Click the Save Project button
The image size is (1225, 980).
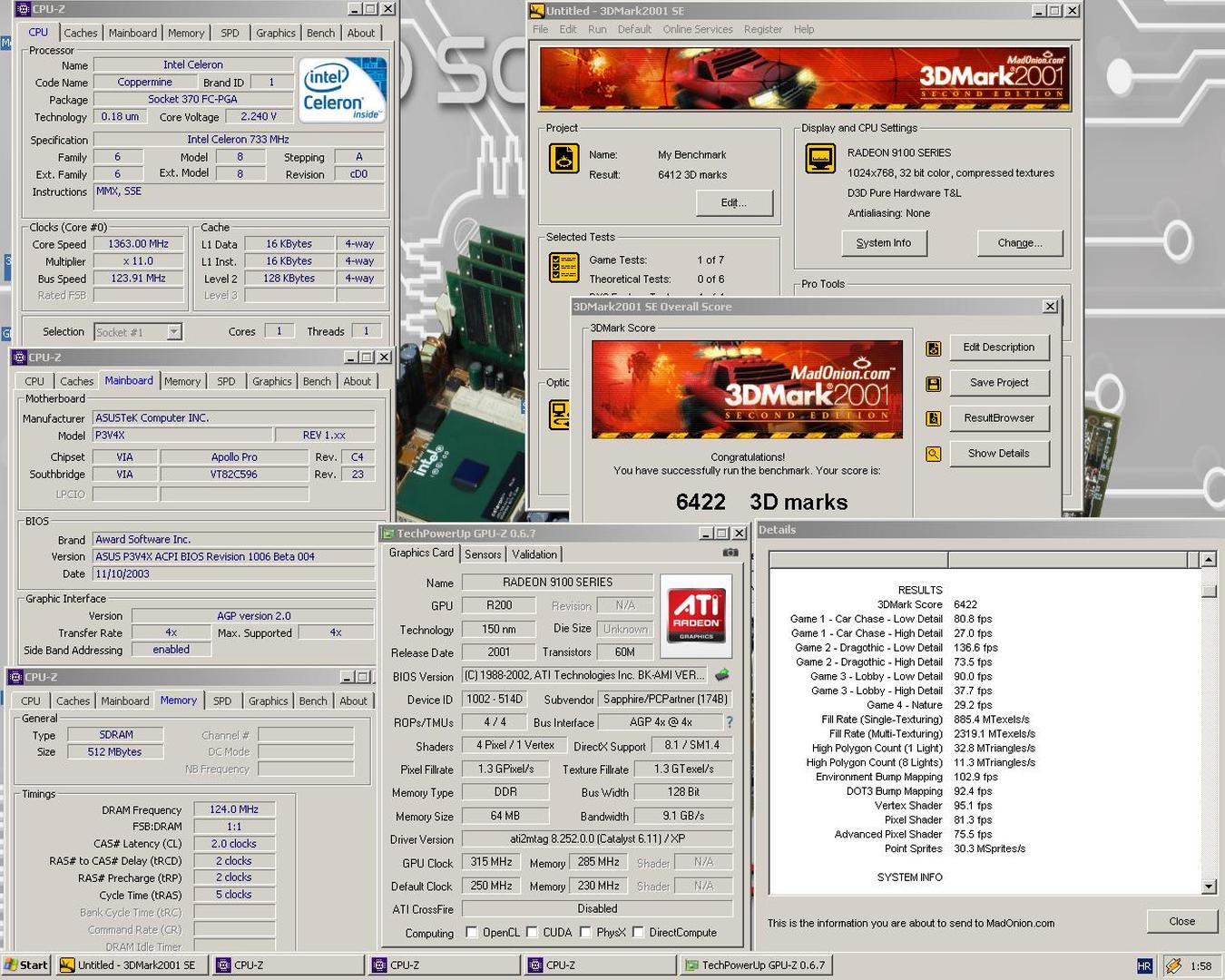click(x=999, y=383)
